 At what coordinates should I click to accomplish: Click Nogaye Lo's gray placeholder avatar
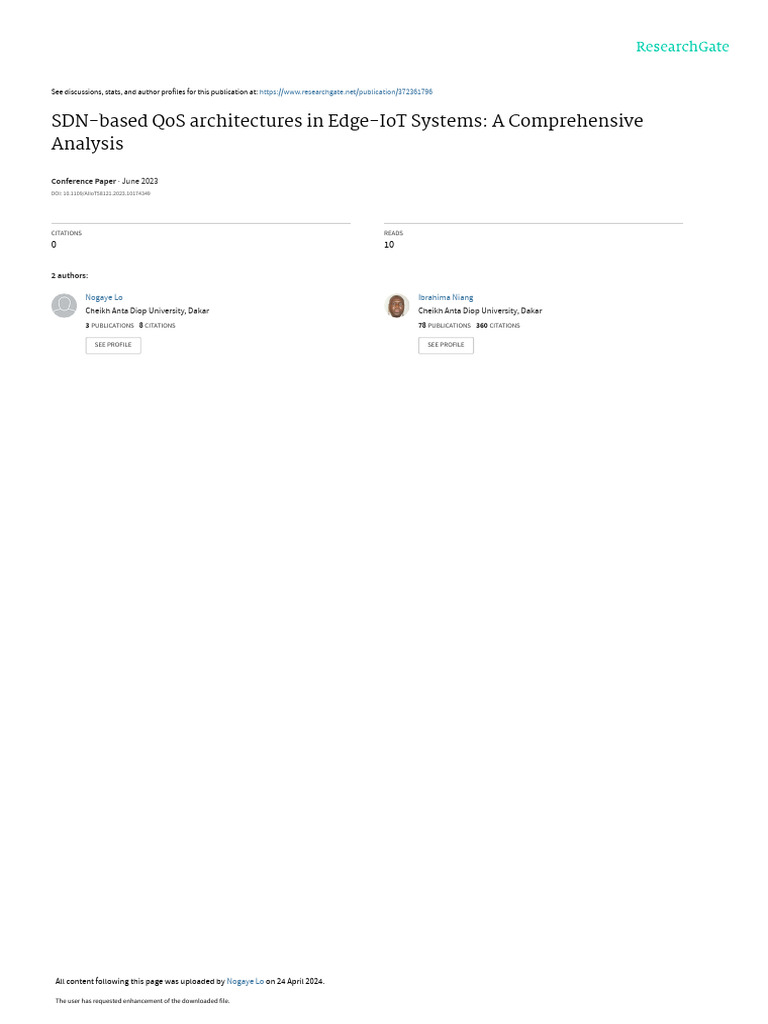64,306
